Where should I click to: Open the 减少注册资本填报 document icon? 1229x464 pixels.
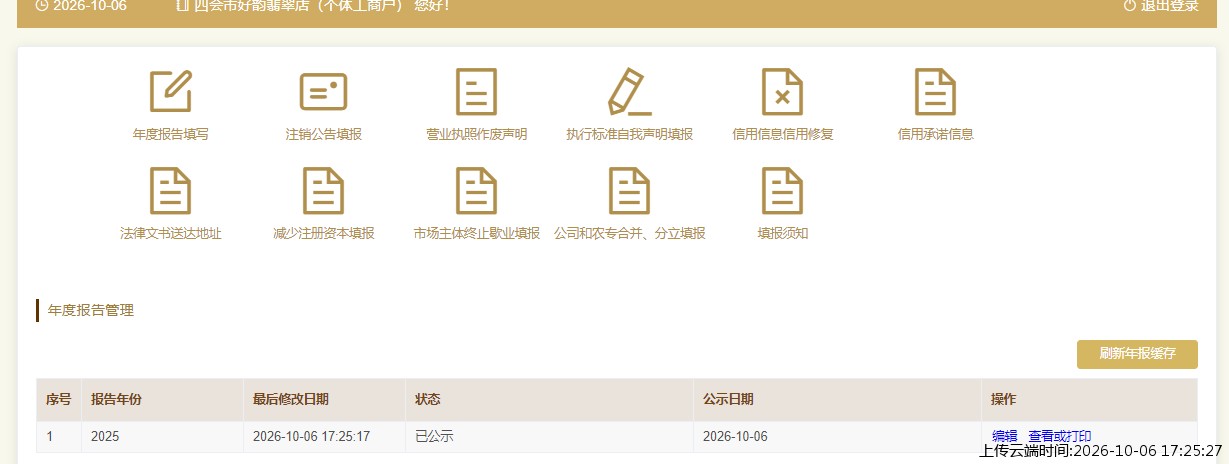(323, 191)
